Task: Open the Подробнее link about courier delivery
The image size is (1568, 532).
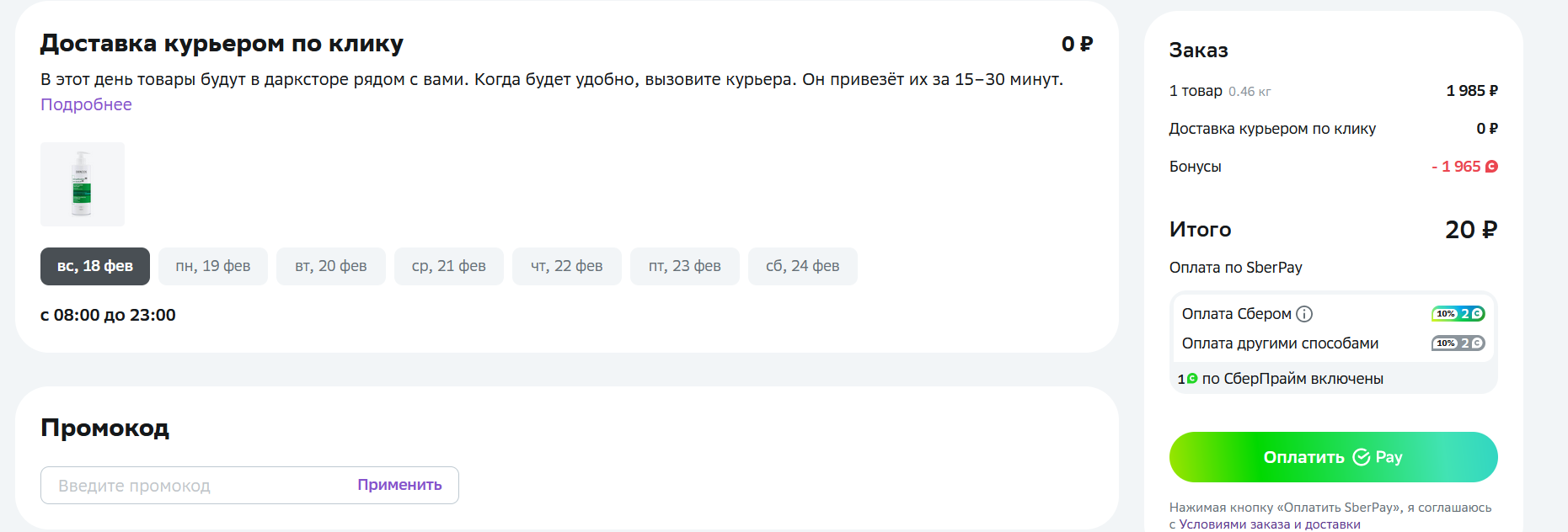Action: [x=86, y=104]
